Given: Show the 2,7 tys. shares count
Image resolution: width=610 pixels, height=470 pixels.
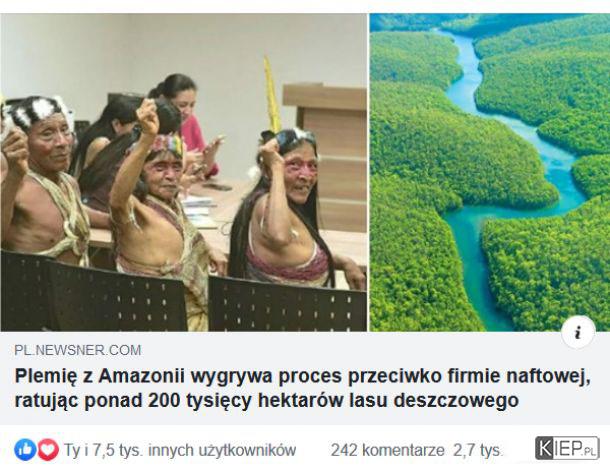Looking at the screenshot, I should tap(478, 450).
